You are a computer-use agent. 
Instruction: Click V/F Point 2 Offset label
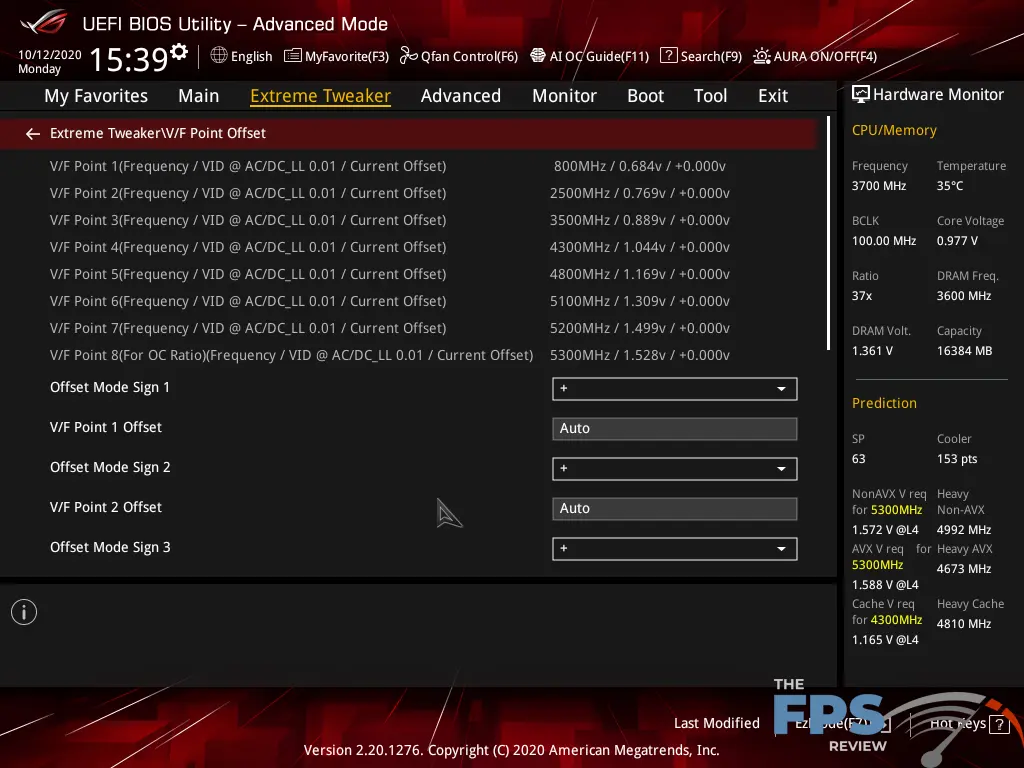[106, 507]
